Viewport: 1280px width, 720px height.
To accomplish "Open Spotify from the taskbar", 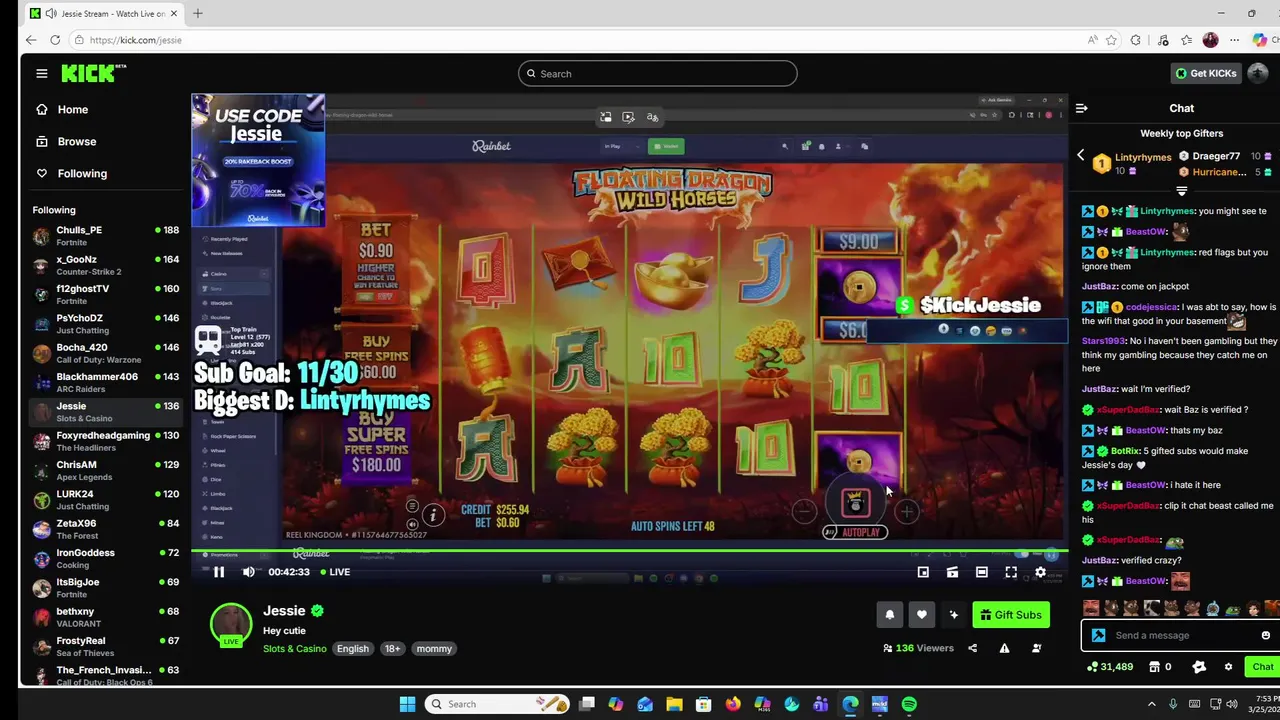I will pos(909,704).
